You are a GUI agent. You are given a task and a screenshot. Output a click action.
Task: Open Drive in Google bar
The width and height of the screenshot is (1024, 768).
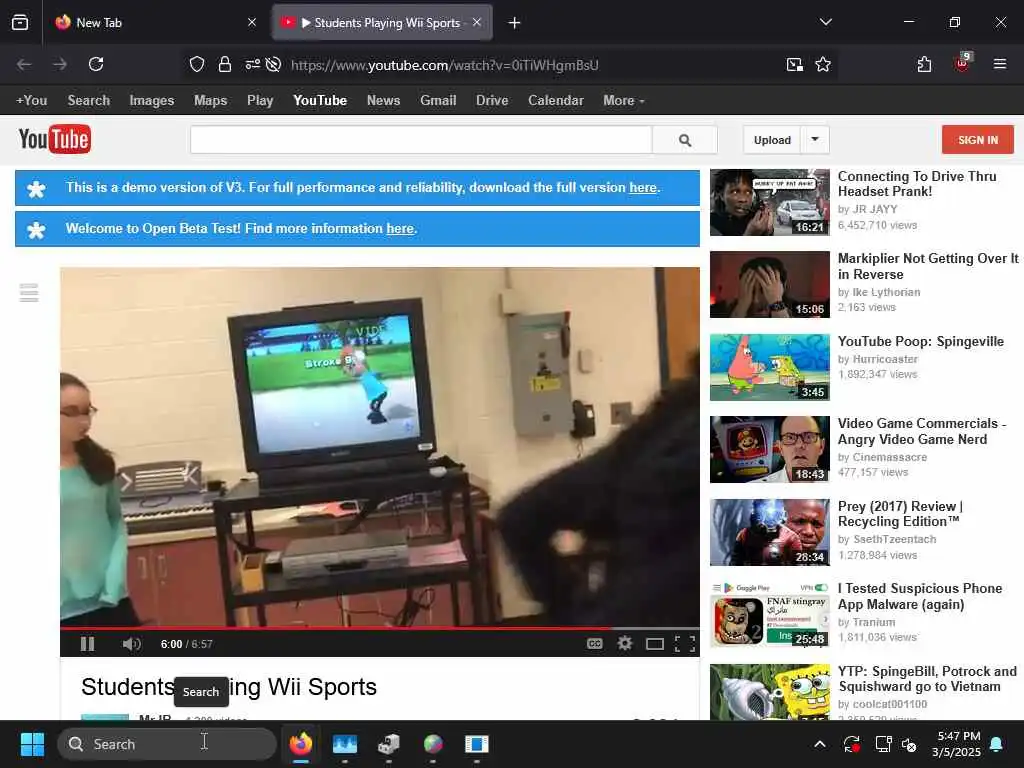click(492, 101)
